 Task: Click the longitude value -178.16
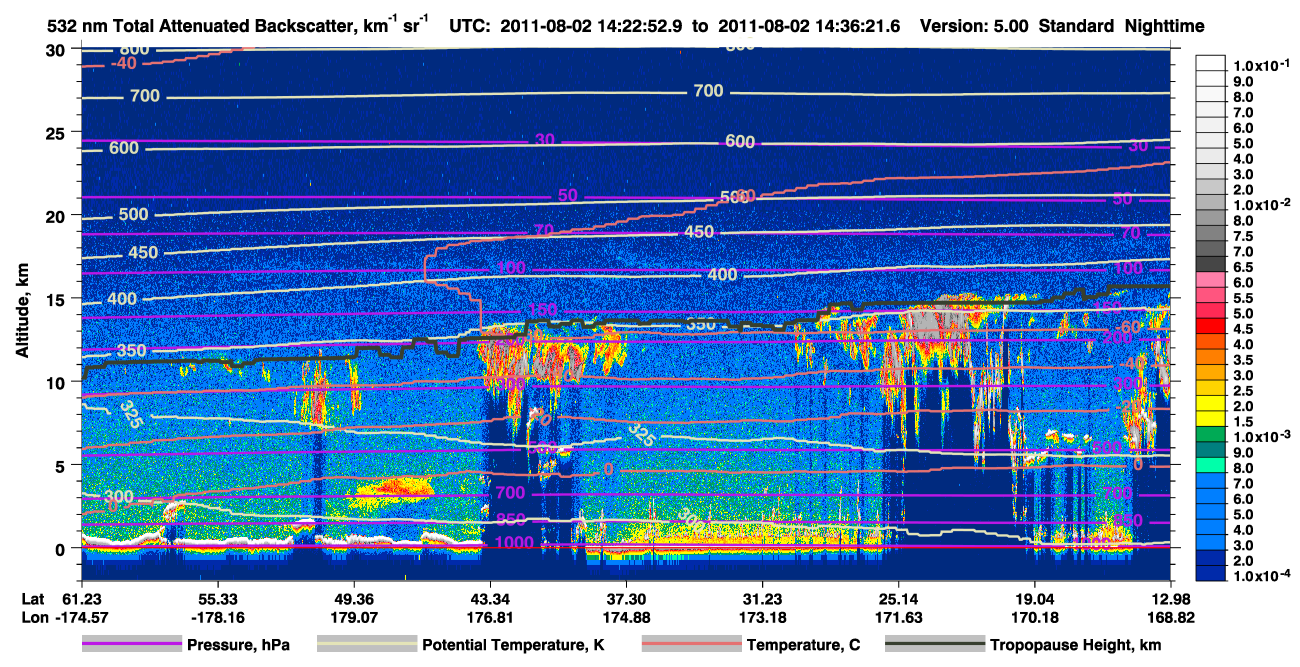coord(217,617)
